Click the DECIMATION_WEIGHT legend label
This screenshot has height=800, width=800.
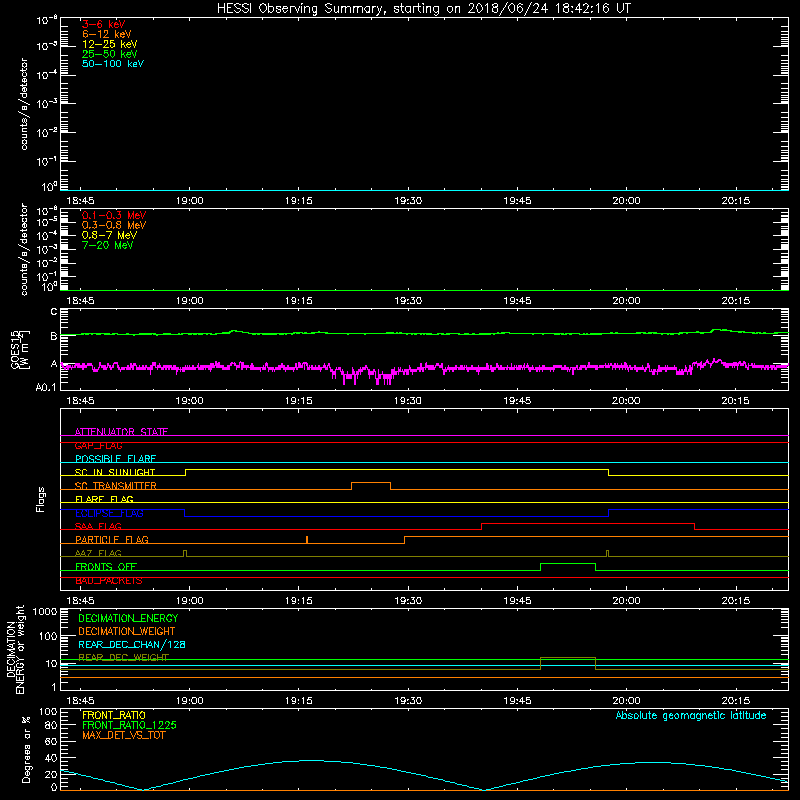[127, 631]
